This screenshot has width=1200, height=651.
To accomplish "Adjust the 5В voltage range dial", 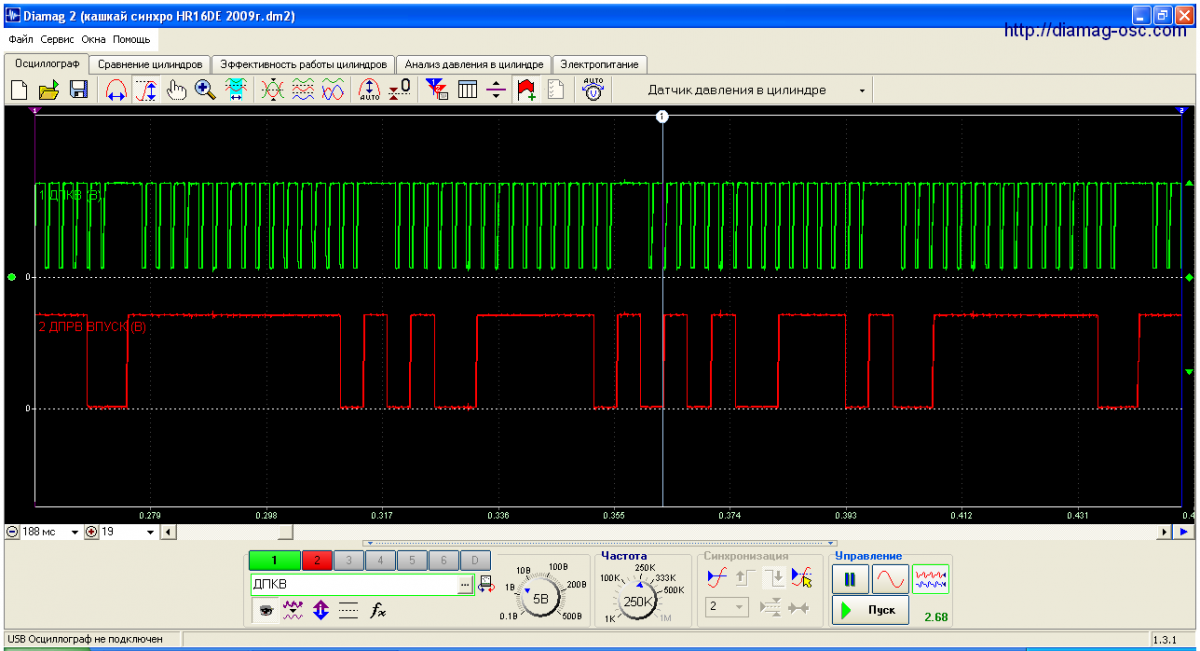I will pyautogui.click(x=541, y=599).
